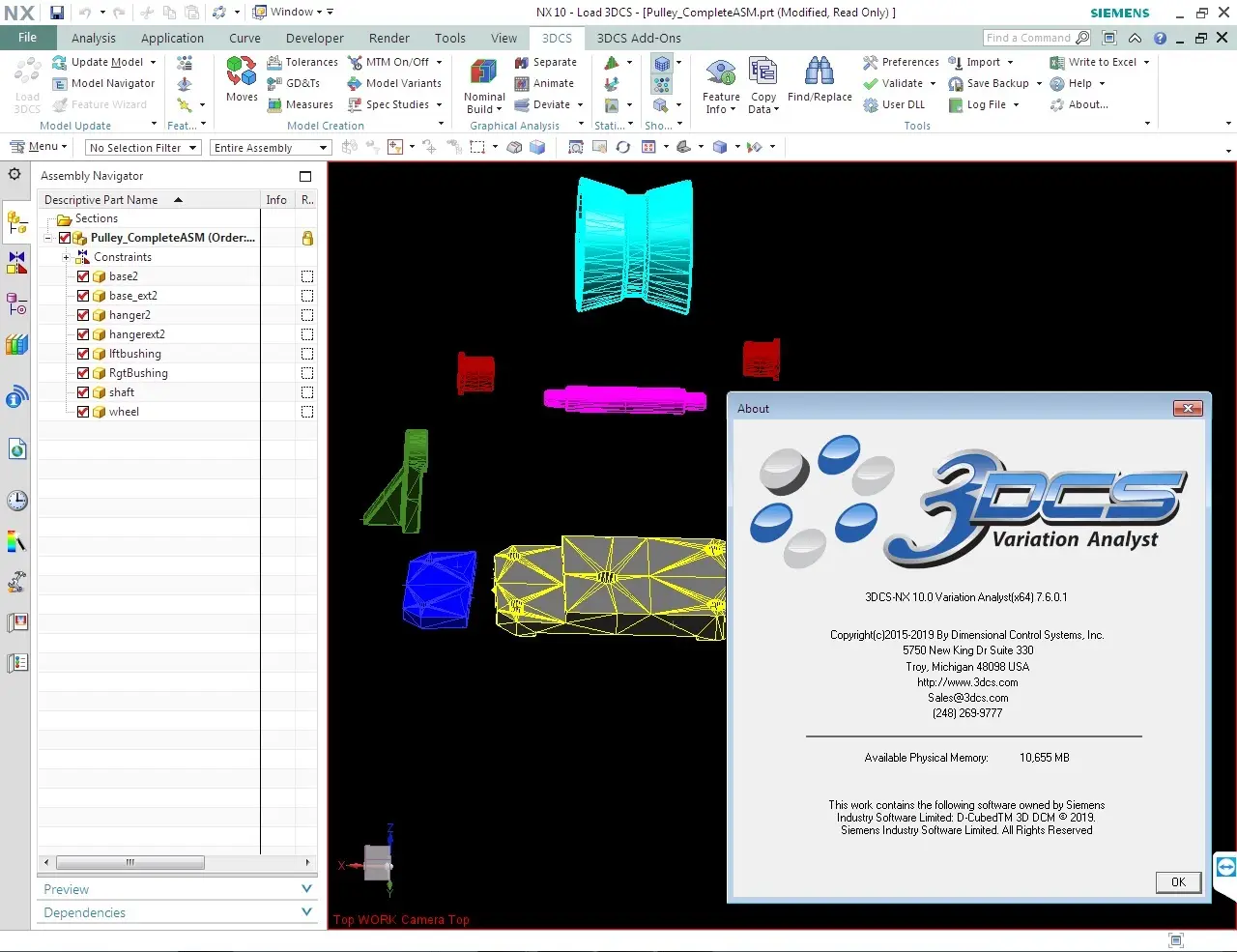The image size is (1237, 952).
Task: Open the 3DCS Add-Ons tab
Action: point(639,38)
